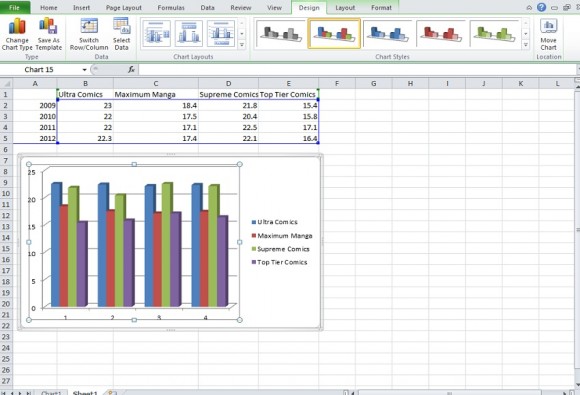
Task: Apply the red chart style
Action: [441, 34]
